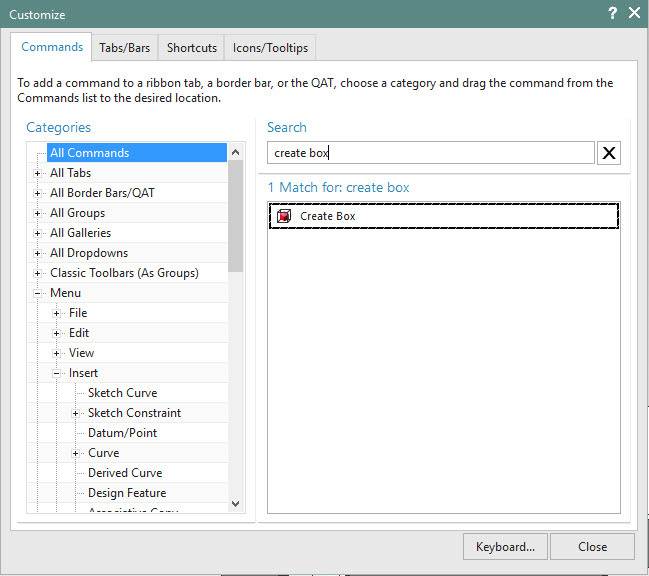This screenshot has width=649, height=576.
Task: Expand the File submenu node
Action: click(56, 314)
